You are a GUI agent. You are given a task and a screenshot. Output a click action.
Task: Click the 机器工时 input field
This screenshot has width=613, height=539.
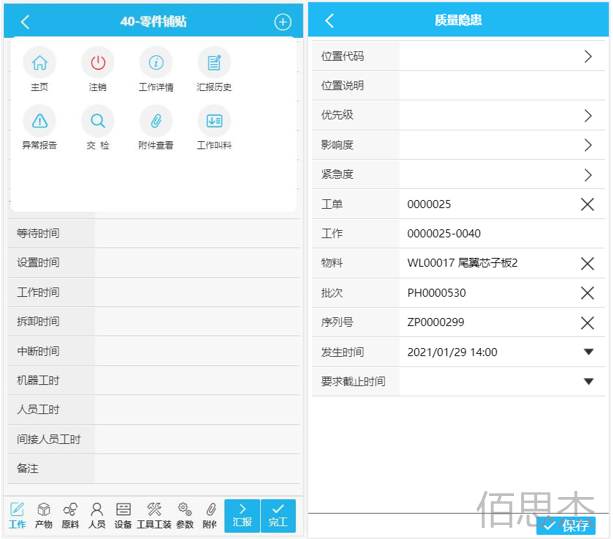click(x=197, y=380)
